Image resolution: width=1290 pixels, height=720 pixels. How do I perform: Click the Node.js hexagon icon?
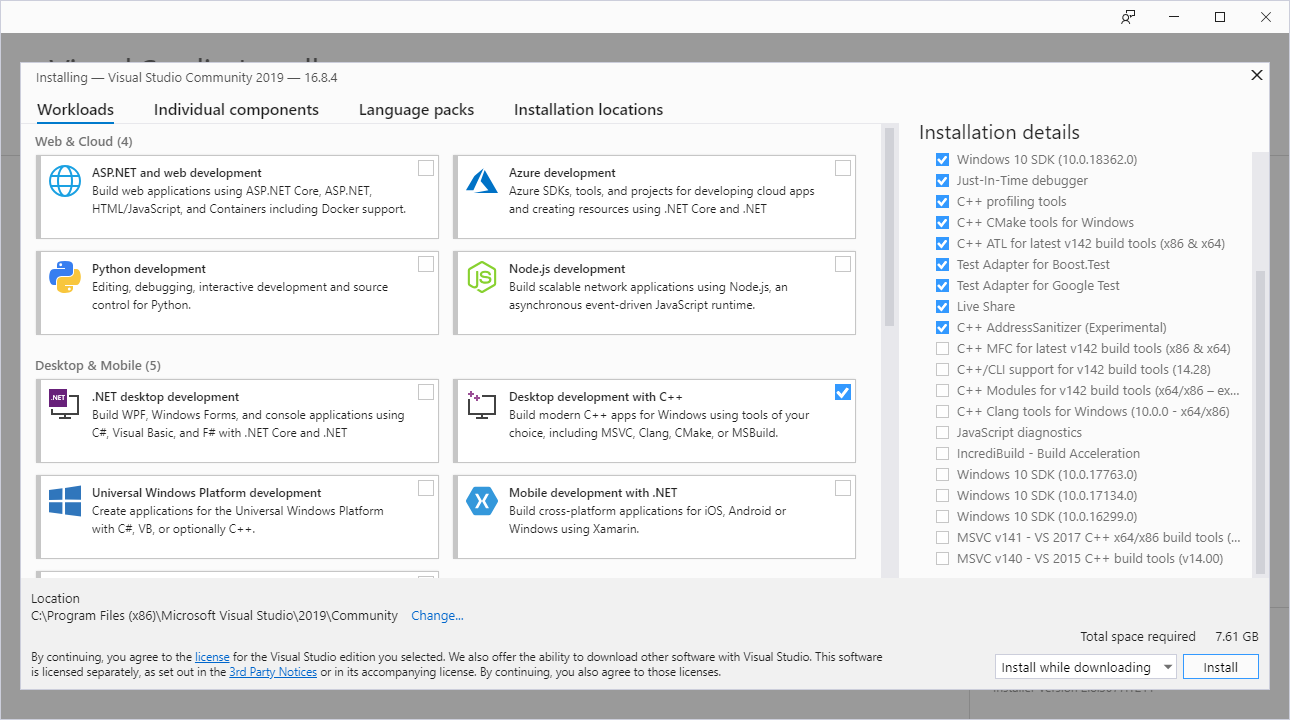482,277
